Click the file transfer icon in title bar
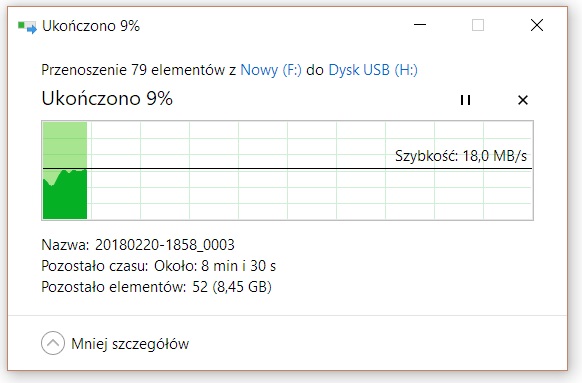Image resolution: width=582 pixels, height=383 pixels. (x=27, y=26)
